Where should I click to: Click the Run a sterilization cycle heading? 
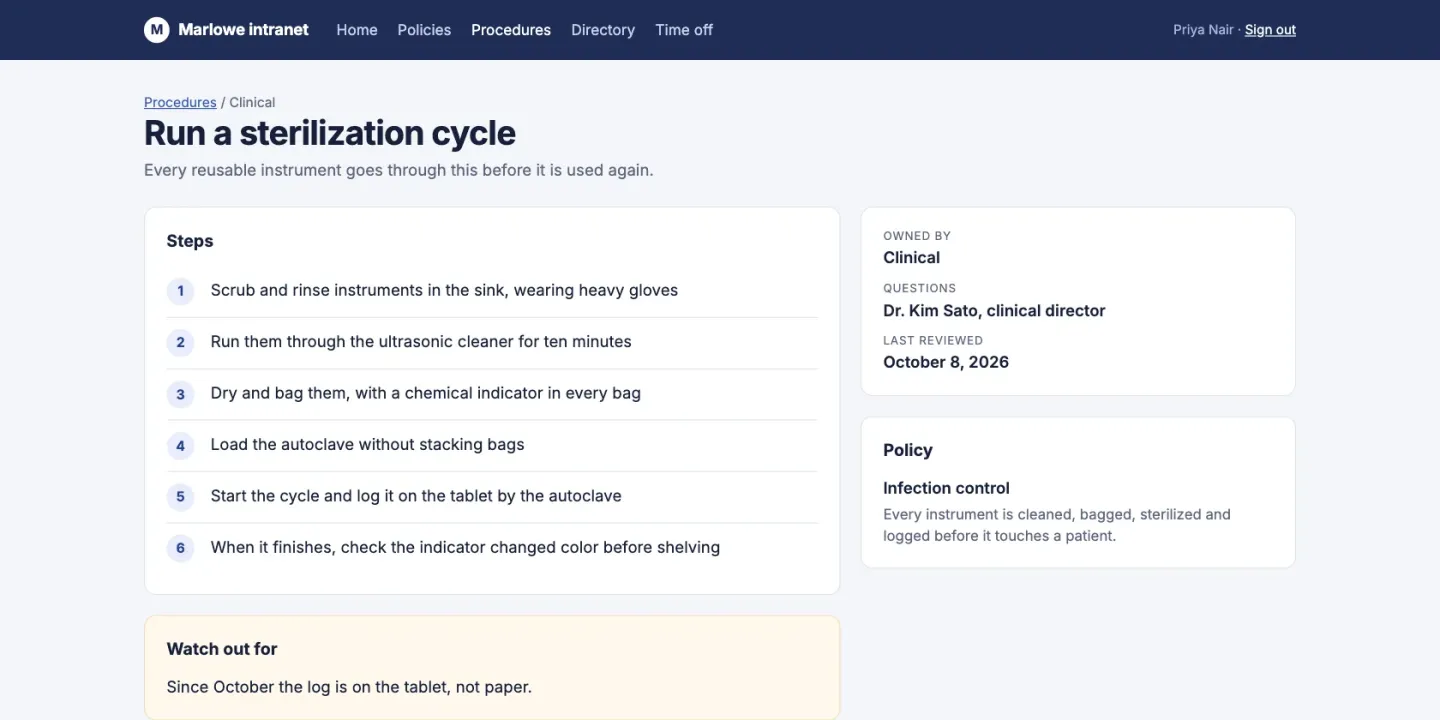click(330, 133)
